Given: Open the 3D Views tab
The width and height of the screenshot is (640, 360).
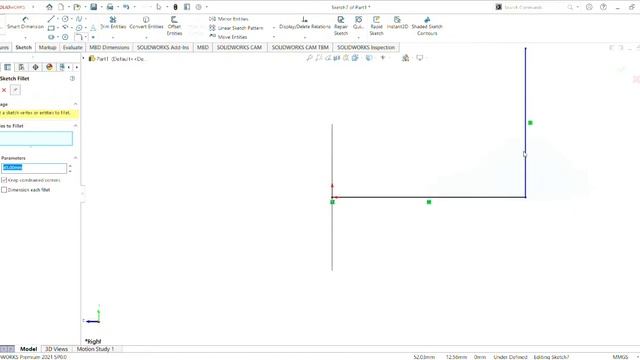Looking at the screenshot, I should (56, 349).
